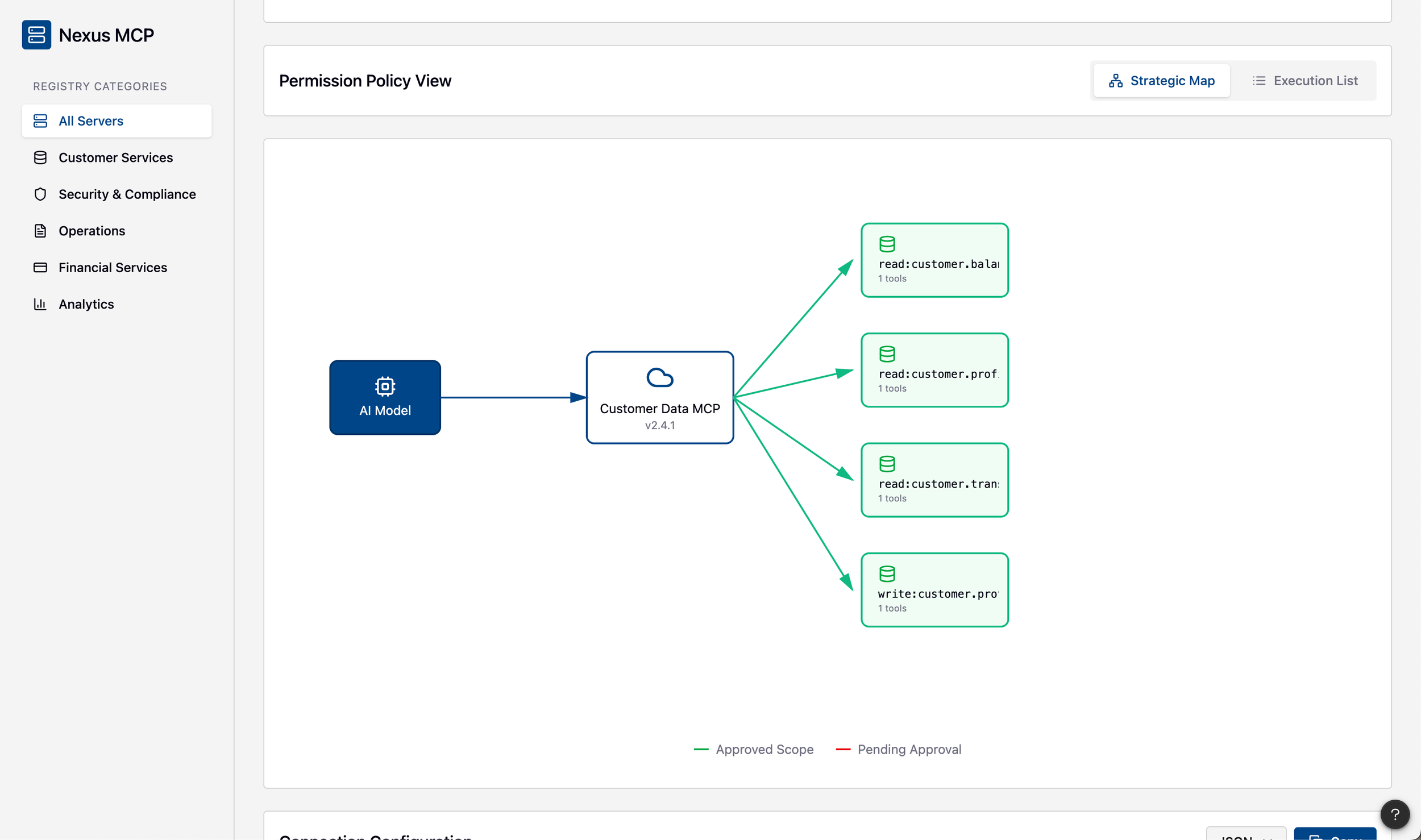This screenshot has height=840, width=1421.
Task: Select the write:customer.pro scope node
Action: pyautogui.click(x=934, y=590)
